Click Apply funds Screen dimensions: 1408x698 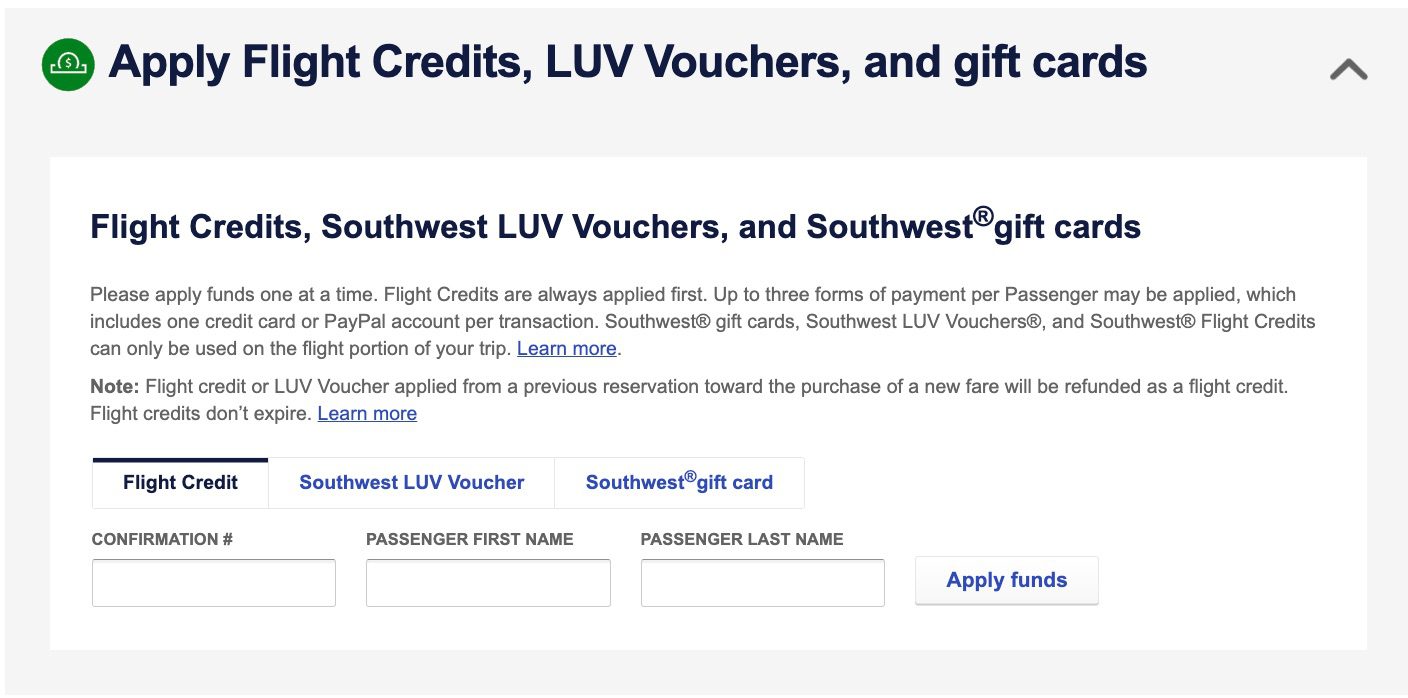(x=1006, y=580)
